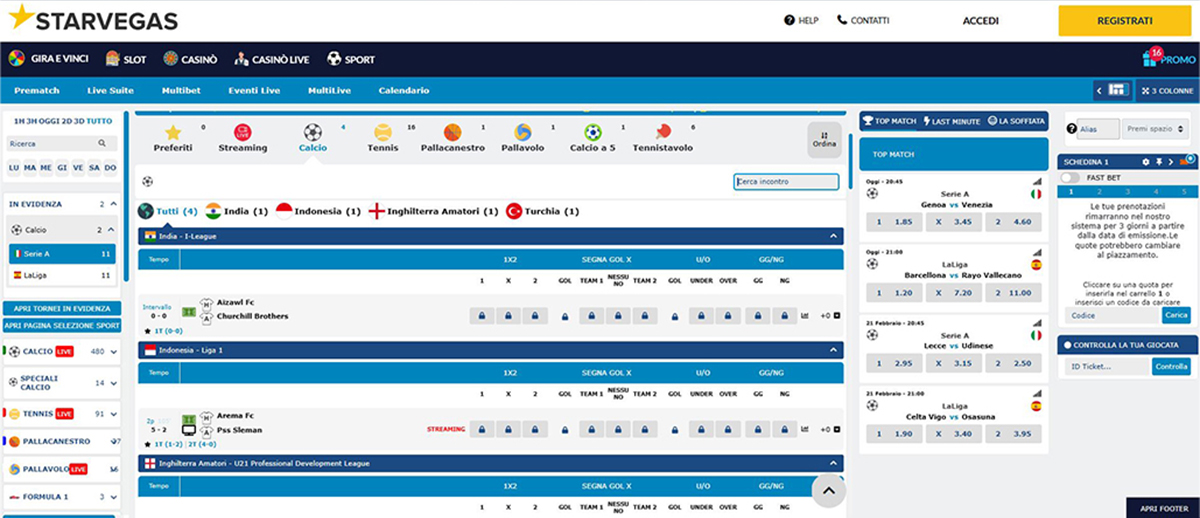
Task: Expand the CALCIO live sidebar category
Action: pyautogui.click(x=114, y=352)
